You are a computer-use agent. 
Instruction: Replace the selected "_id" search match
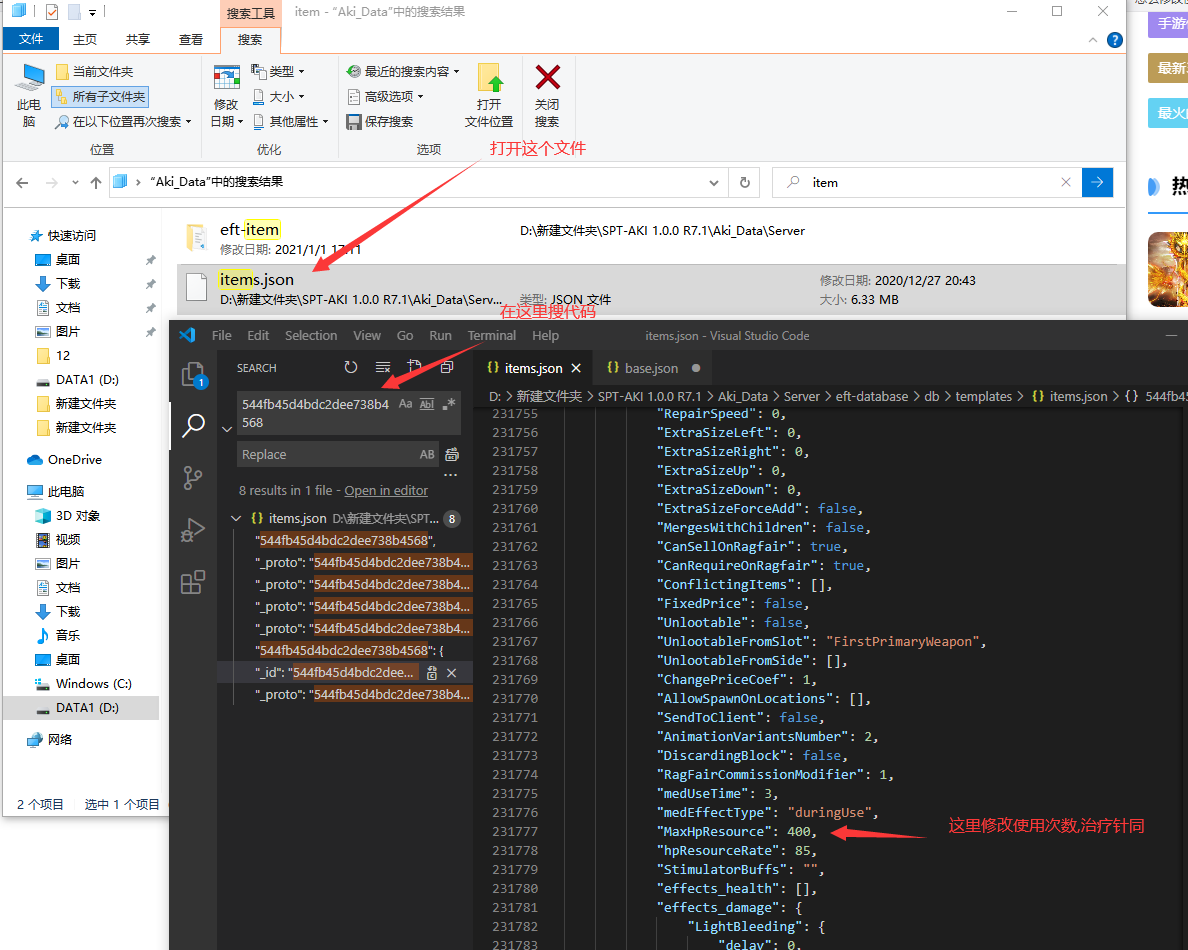point(432,673)
